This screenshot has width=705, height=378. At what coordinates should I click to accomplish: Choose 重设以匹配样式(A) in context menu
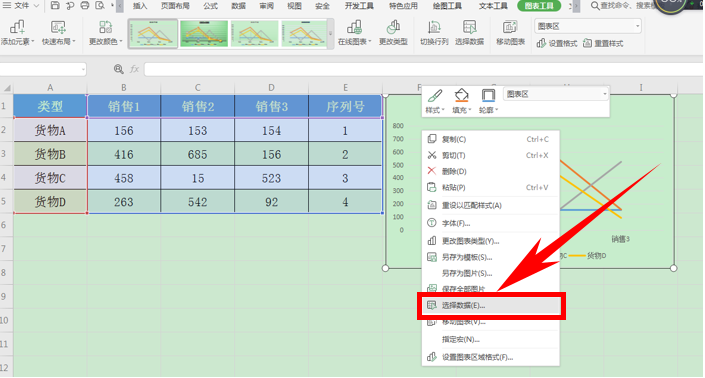coord(491,205)
